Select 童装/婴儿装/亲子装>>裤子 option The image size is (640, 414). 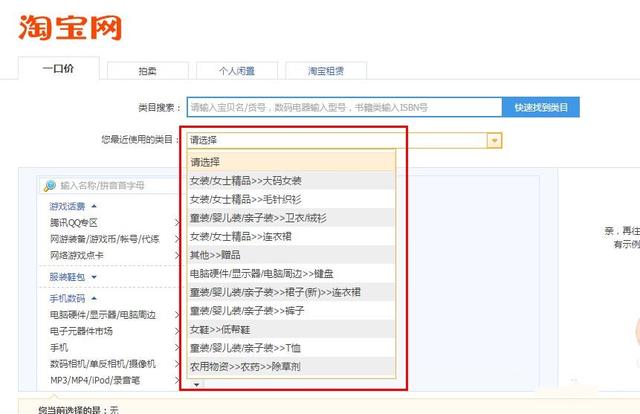291,311
